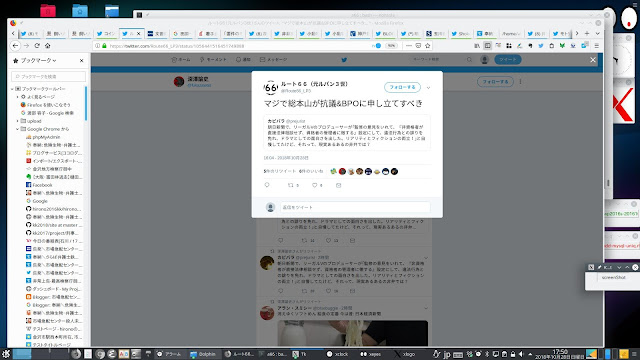Click the Firefox forward arrow
Image resolution: width=640 pixels, height=360 pixels.
pyautogui.click(x=27, y=46)
